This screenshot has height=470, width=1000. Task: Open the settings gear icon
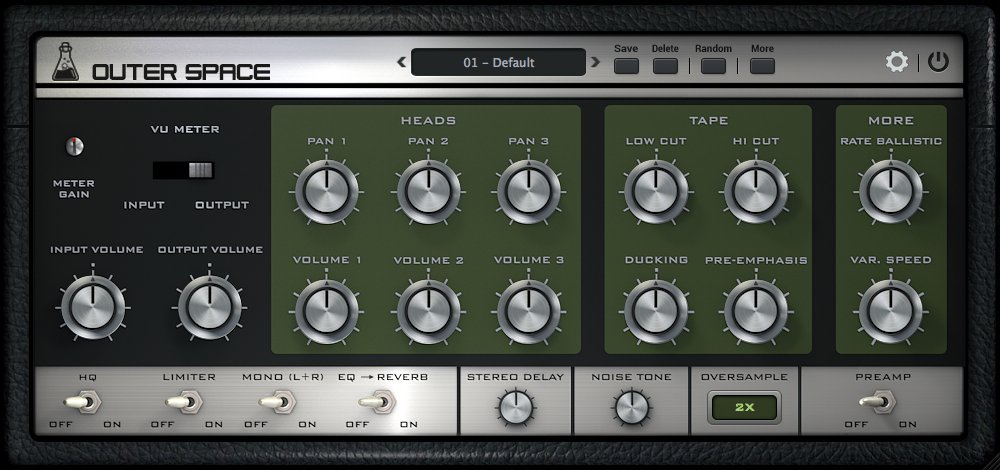[897, 62]
